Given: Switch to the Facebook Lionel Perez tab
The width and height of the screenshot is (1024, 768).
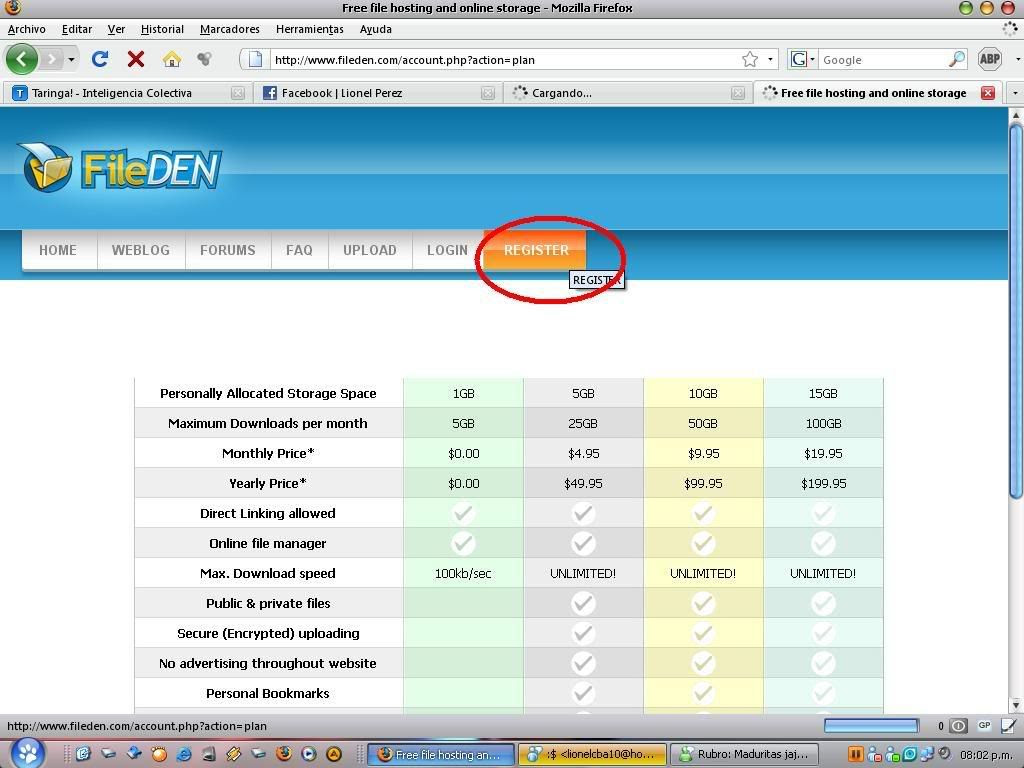Looking at the screenshot, I should [x=377, y=93].
